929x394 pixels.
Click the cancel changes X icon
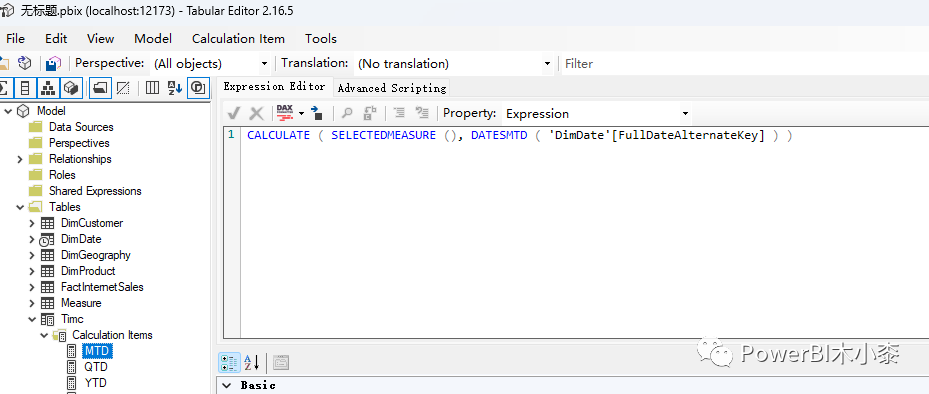pos(257,113)
